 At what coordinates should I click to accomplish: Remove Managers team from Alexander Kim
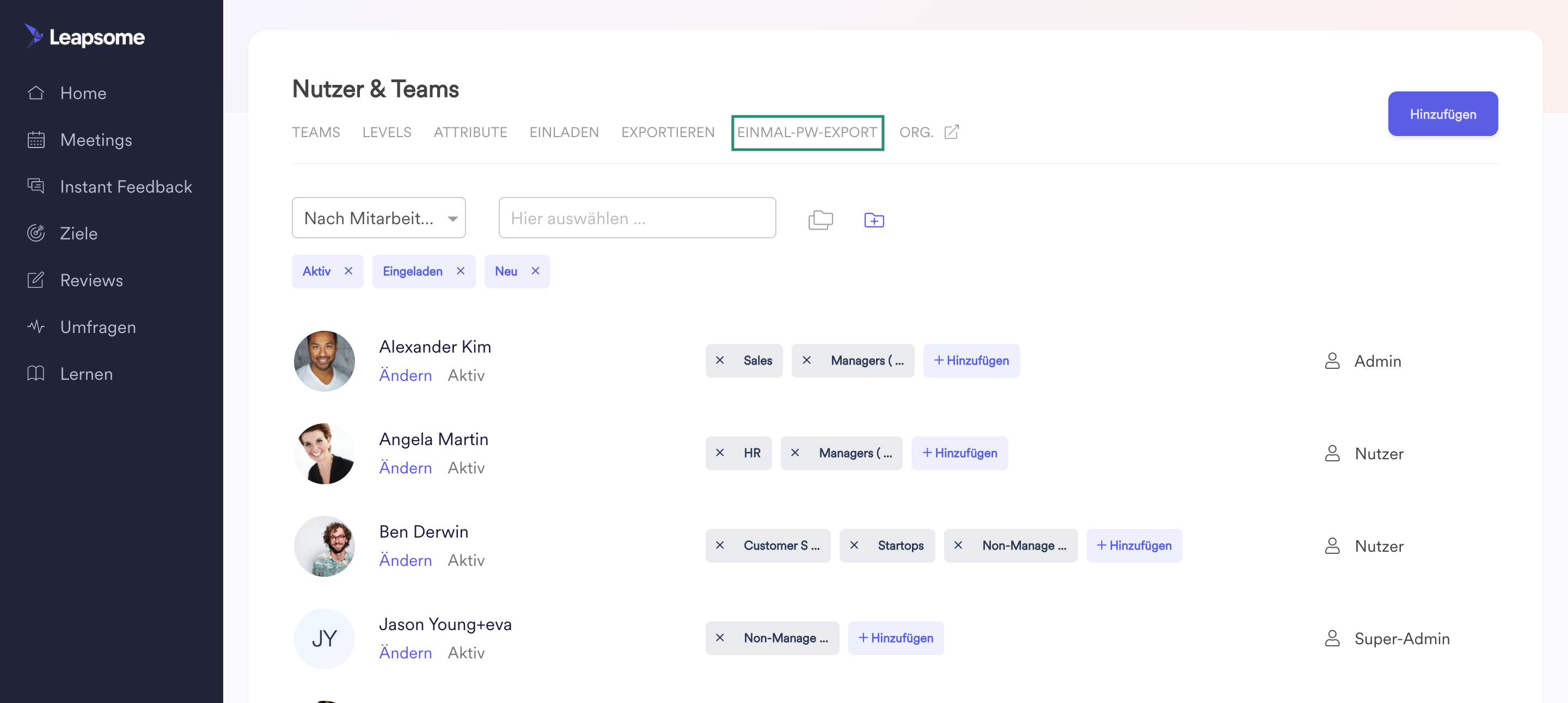[x=806, y=361]
